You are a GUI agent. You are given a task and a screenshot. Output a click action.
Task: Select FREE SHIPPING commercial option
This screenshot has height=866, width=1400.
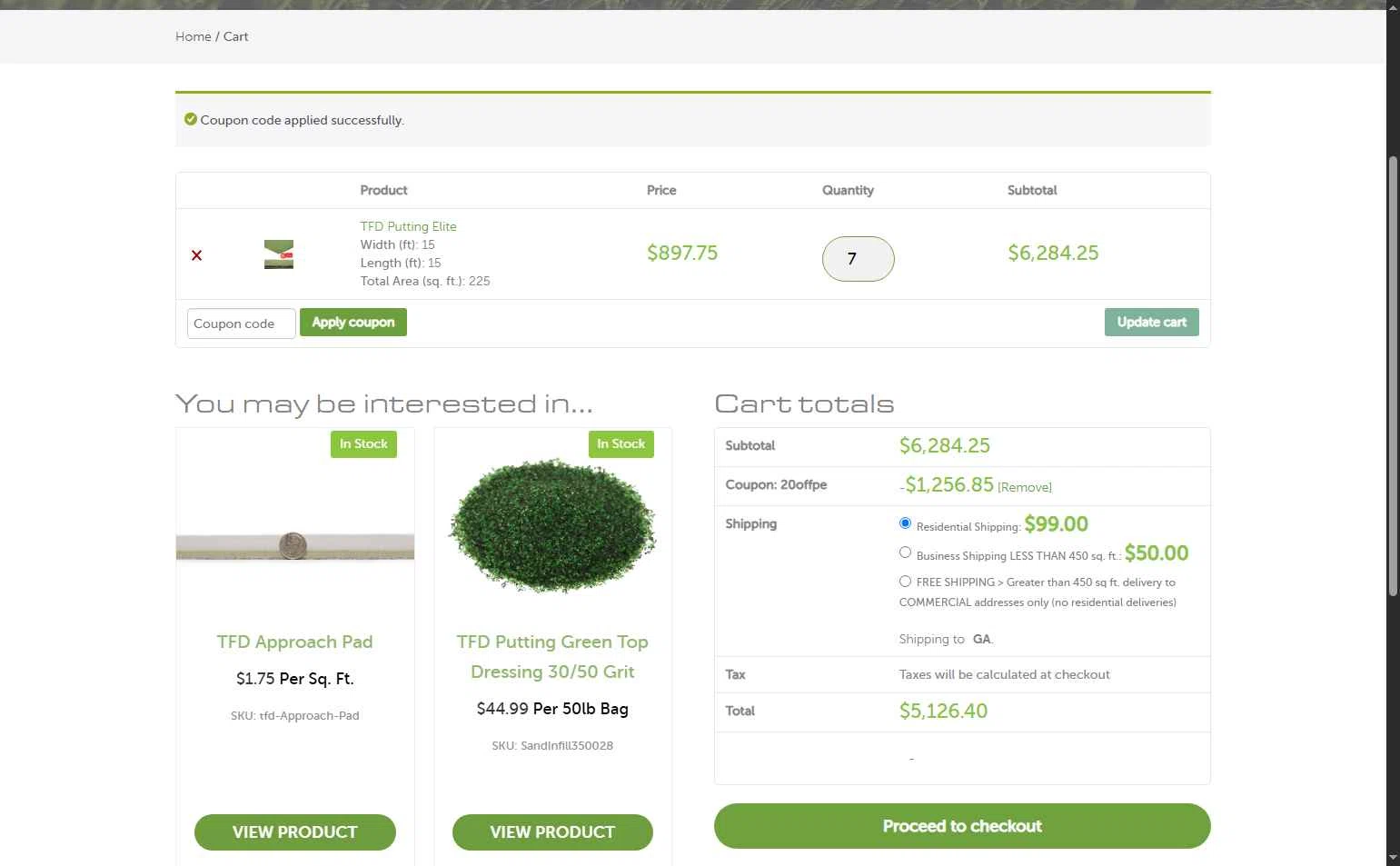pyautogui.click(x=905, y=582)
